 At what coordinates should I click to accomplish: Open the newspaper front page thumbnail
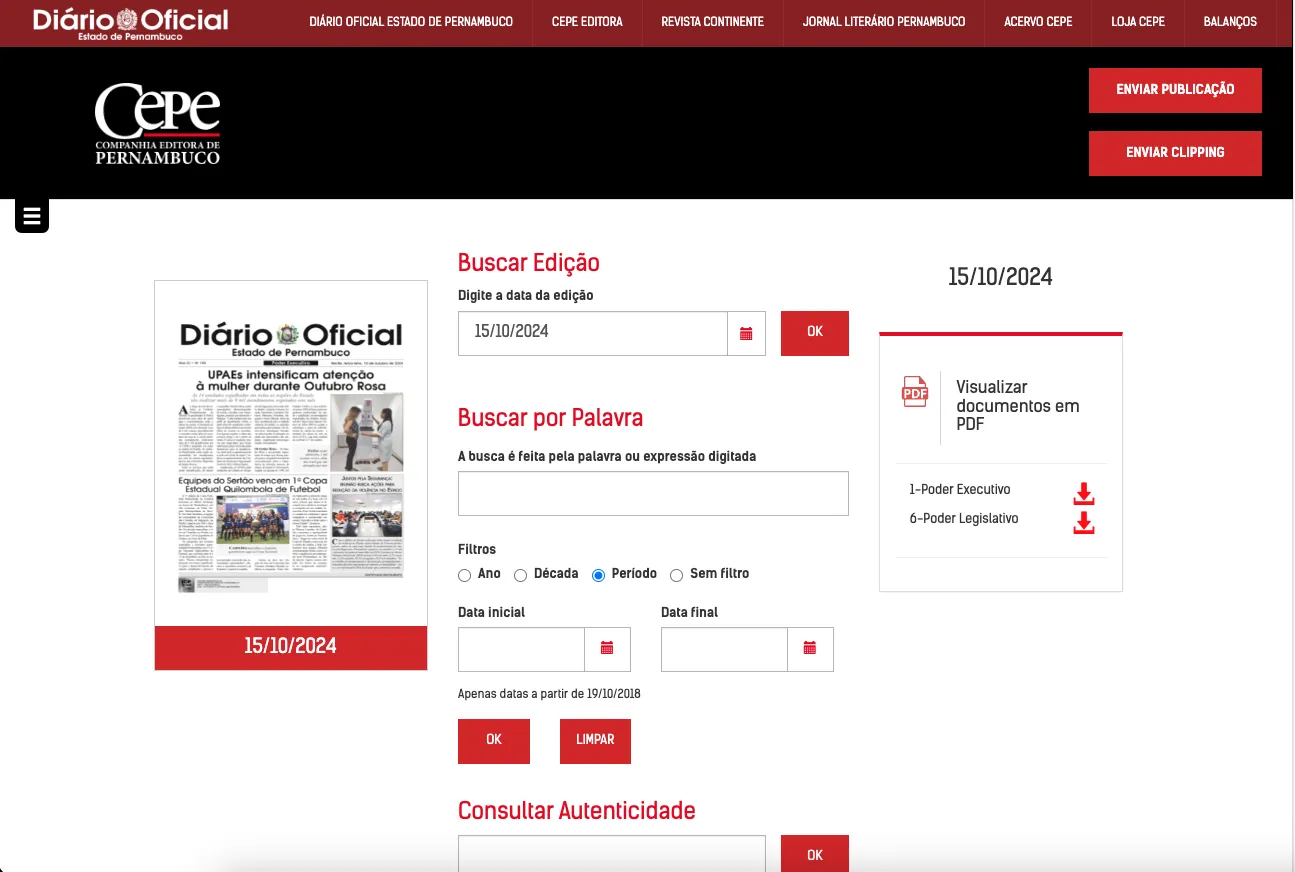click(x=291, y=453)
